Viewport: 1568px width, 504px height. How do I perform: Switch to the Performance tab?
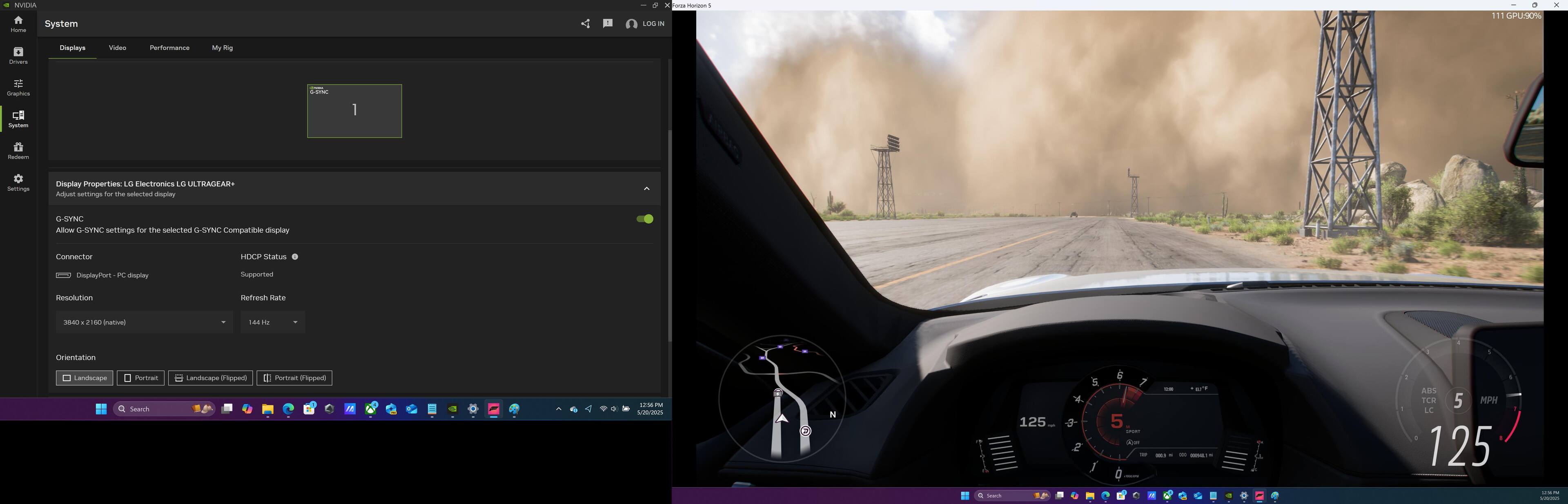click(169, 47)
